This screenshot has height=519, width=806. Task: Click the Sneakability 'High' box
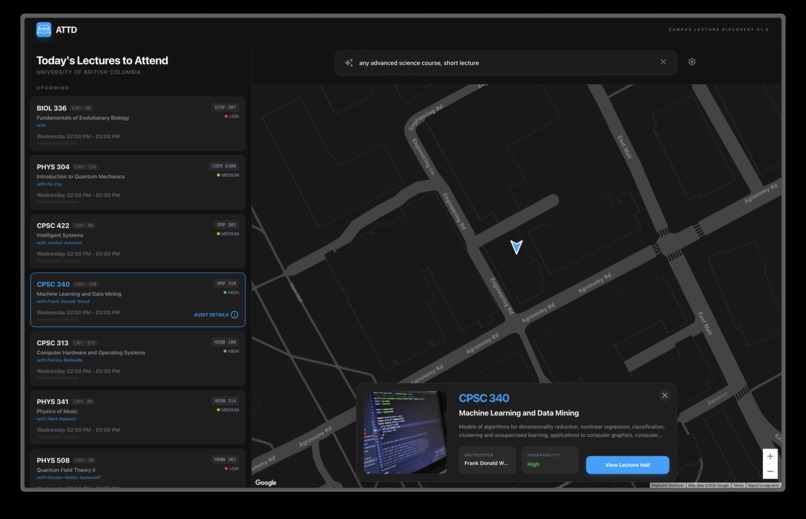coord(550,460)
